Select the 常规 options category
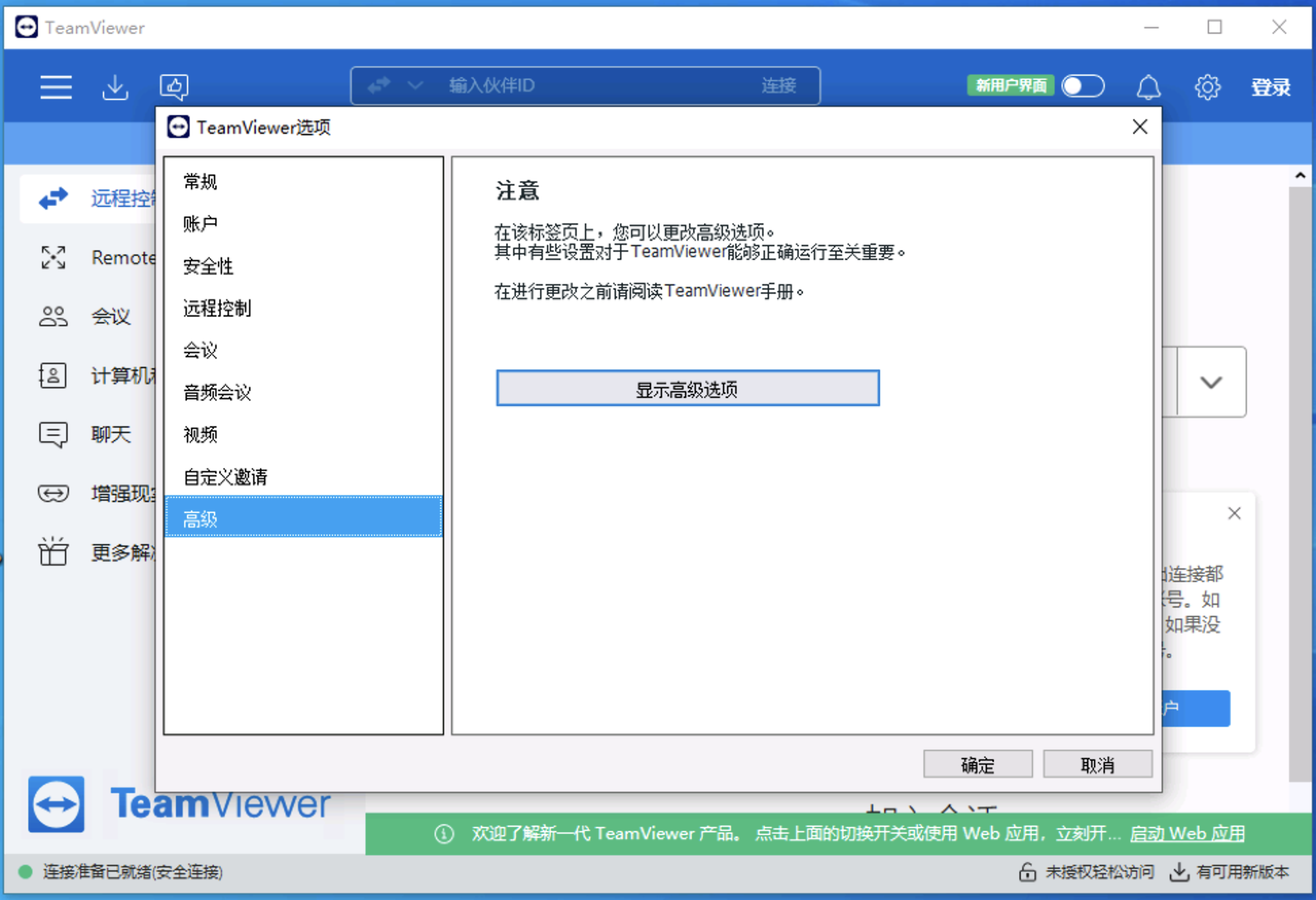 coord(303,182)
